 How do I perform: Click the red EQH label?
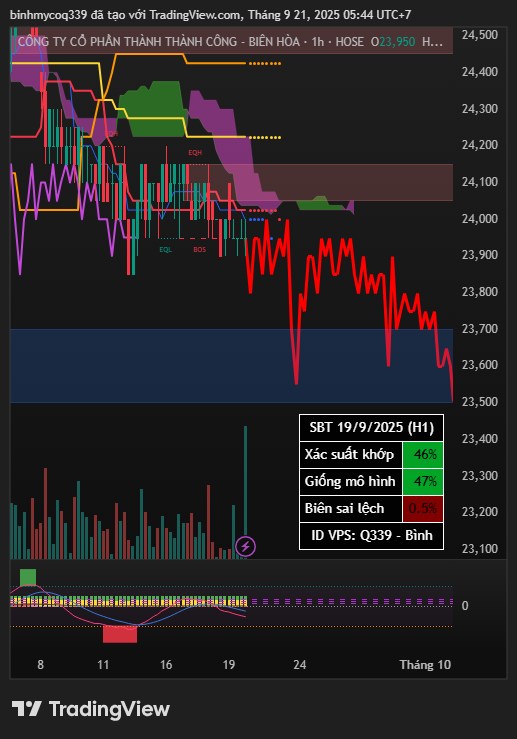(x=195, y=153)
